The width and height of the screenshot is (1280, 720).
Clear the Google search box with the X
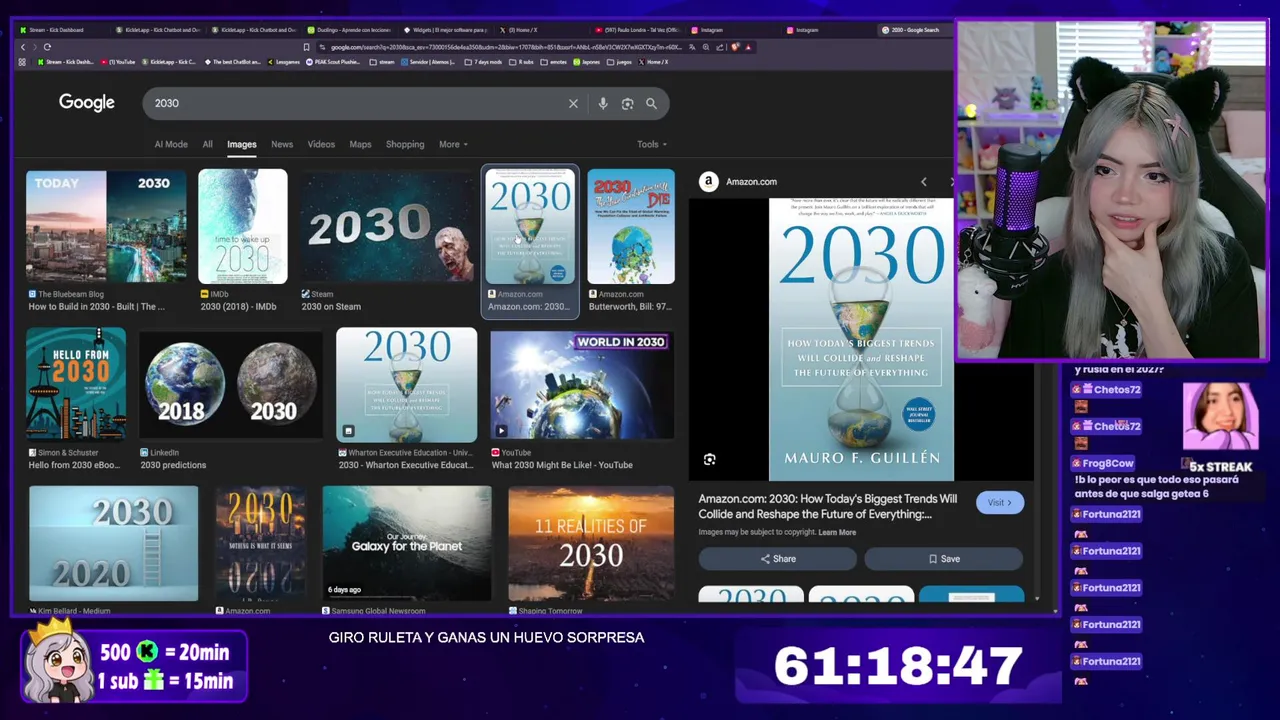tap(573, 103)
